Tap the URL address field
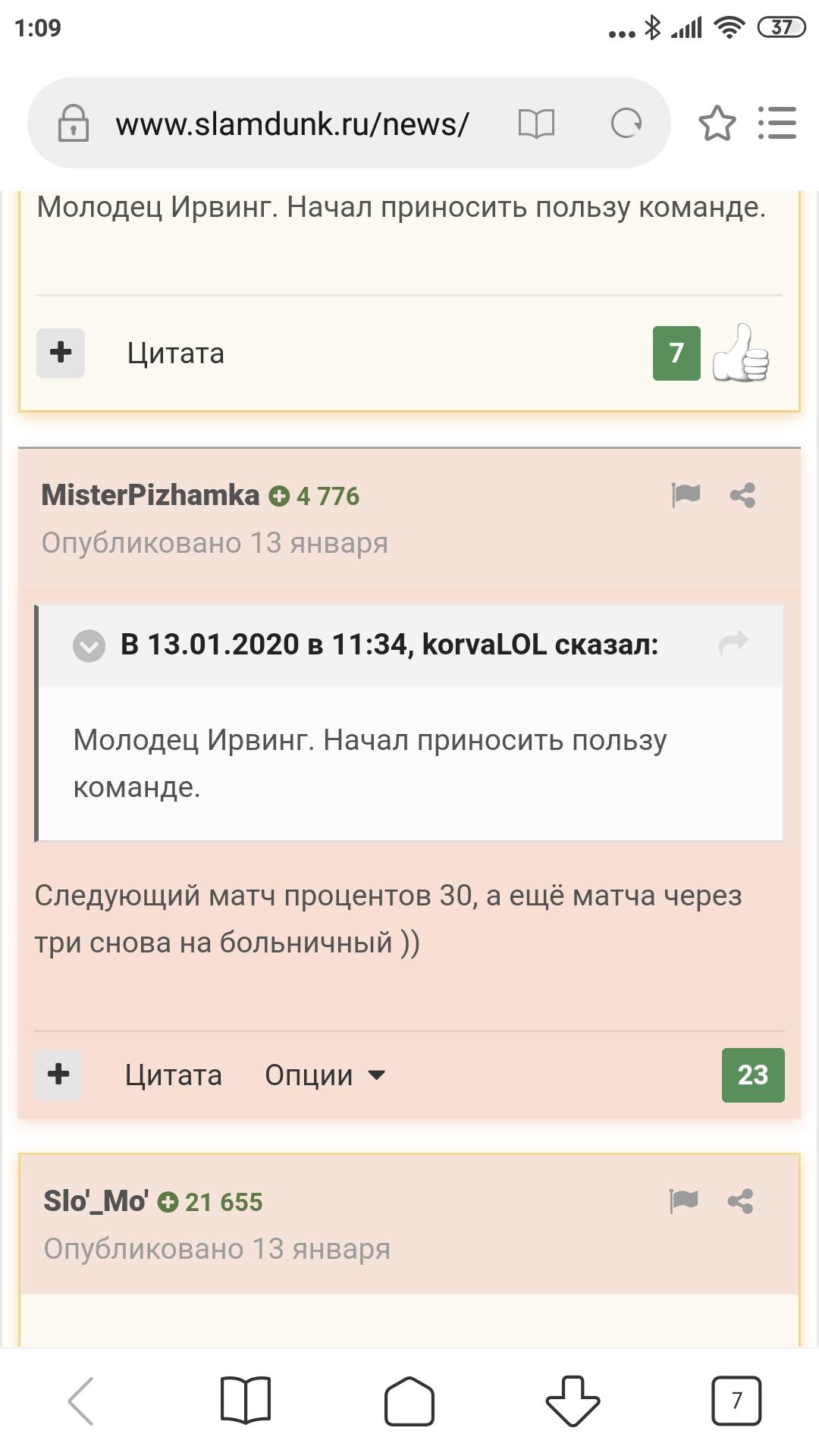The width and height of the screenshot is (819, 1456). (x=293, y=124)
